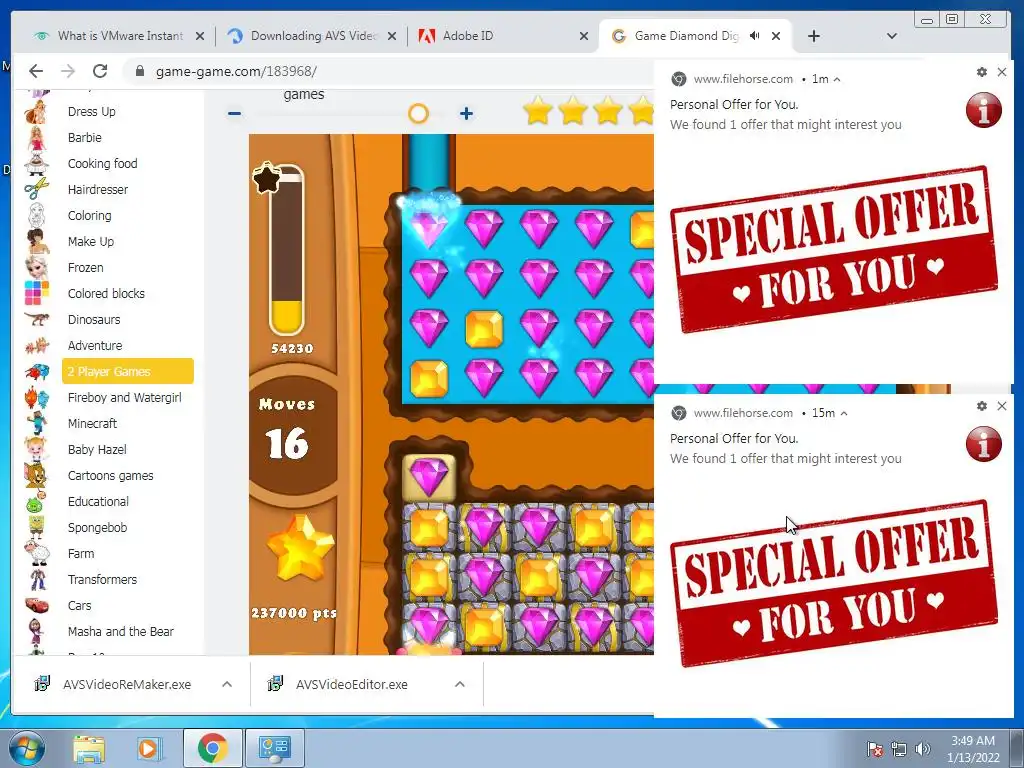
Task: Close the What is VMware Instant tab
Action: (x=200, y=37)
